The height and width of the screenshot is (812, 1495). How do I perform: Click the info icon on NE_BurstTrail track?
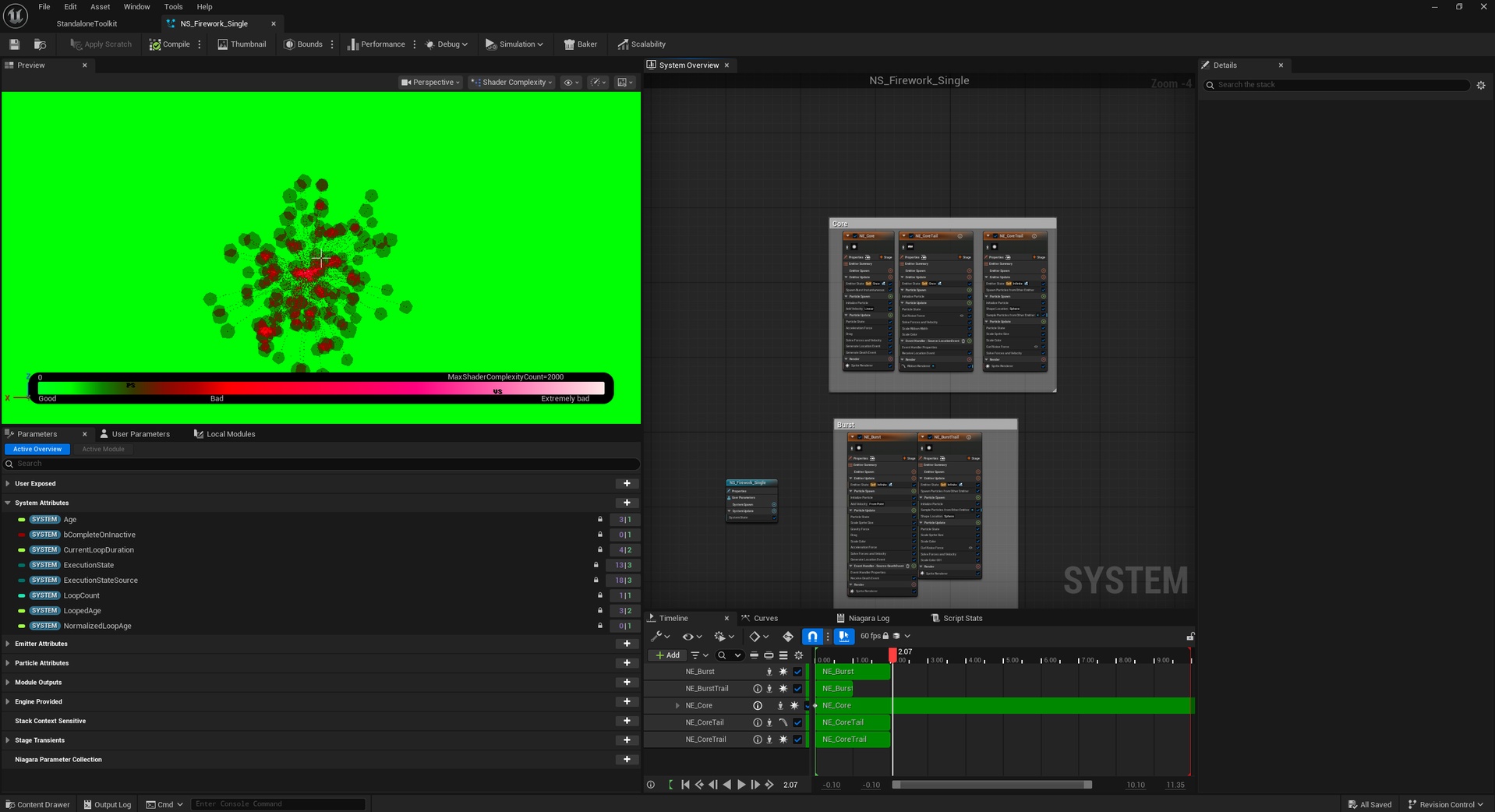[757, 689]
